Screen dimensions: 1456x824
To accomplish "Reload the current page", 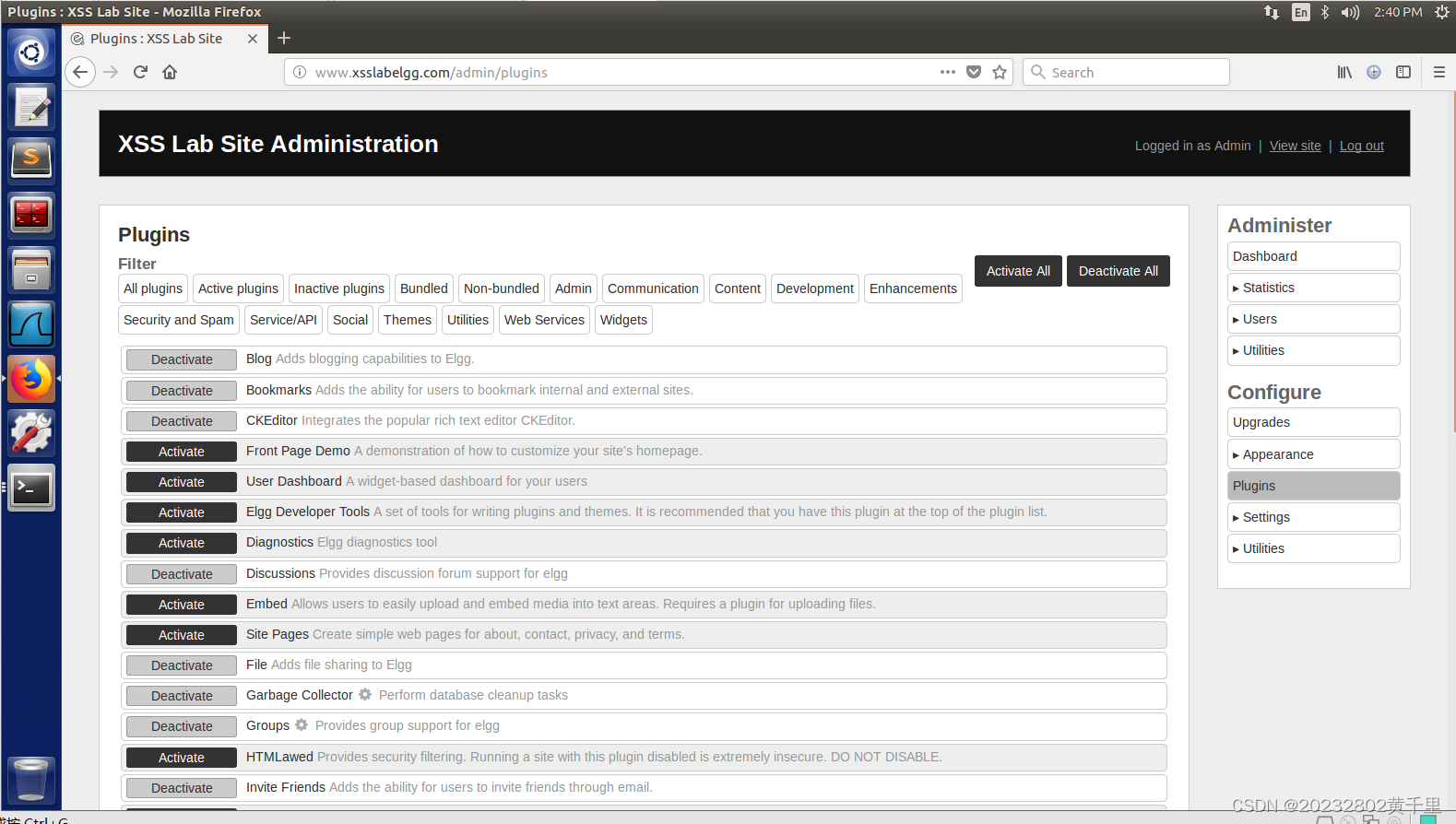I will coord(140,72).
